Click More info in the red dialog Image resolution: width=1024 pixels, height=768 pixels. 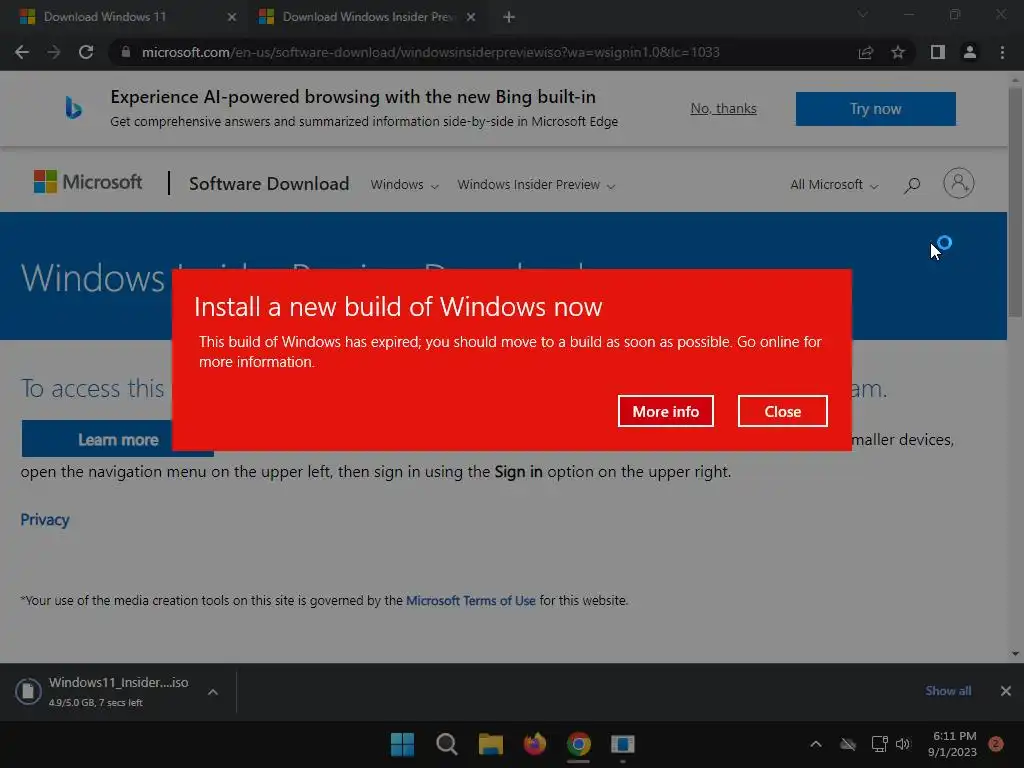coord(665,411)
